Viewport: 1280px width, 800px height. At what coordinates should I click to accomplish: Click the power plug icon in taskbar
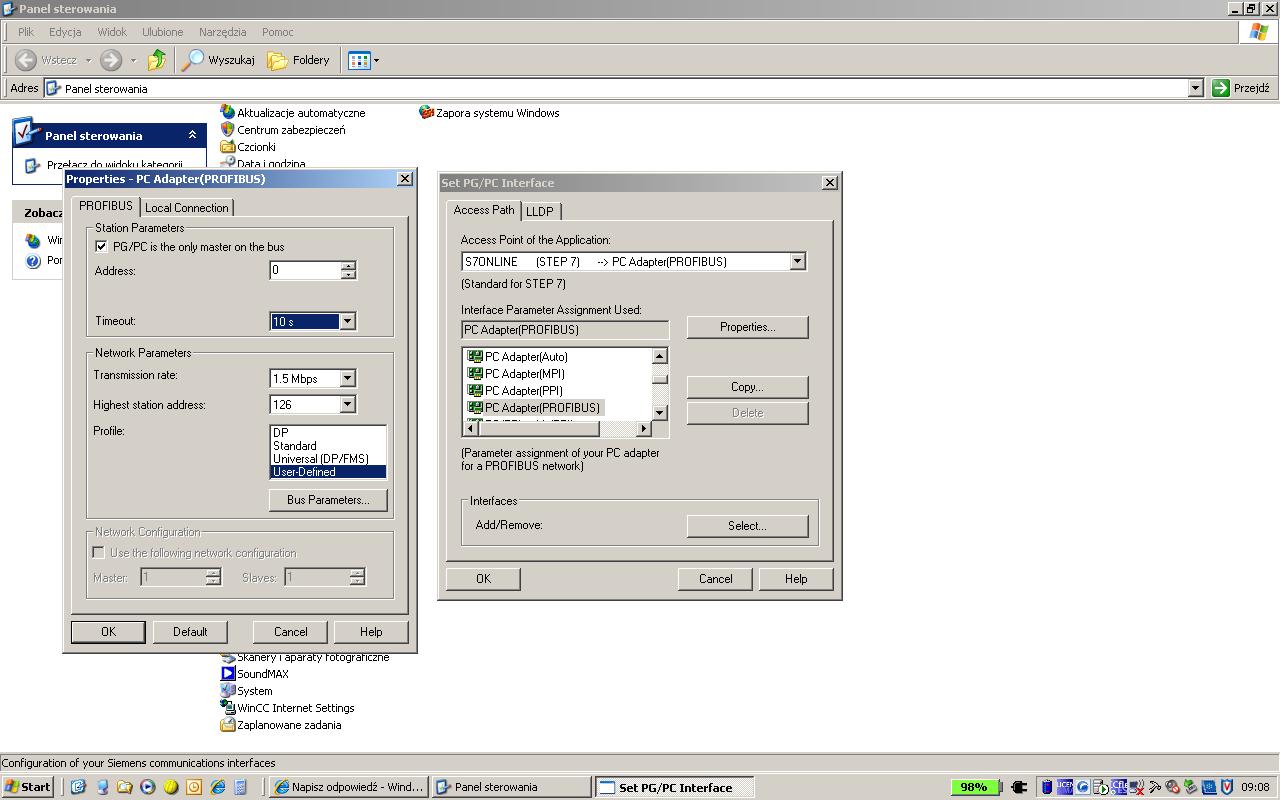(x=1019, y=787)
